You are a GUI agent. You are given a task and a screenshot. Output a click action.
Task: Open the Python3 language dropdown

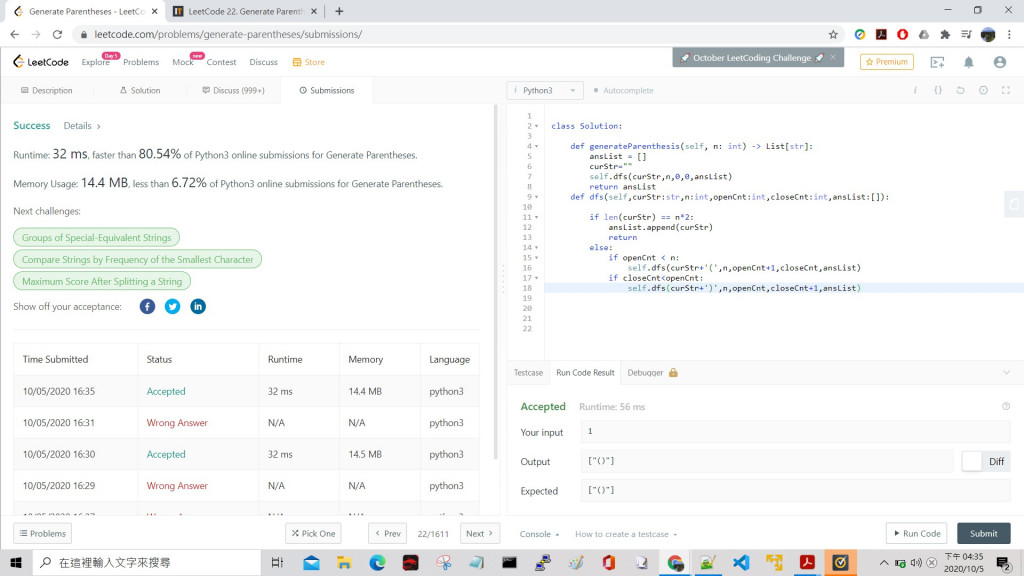(x=545, y=90)
